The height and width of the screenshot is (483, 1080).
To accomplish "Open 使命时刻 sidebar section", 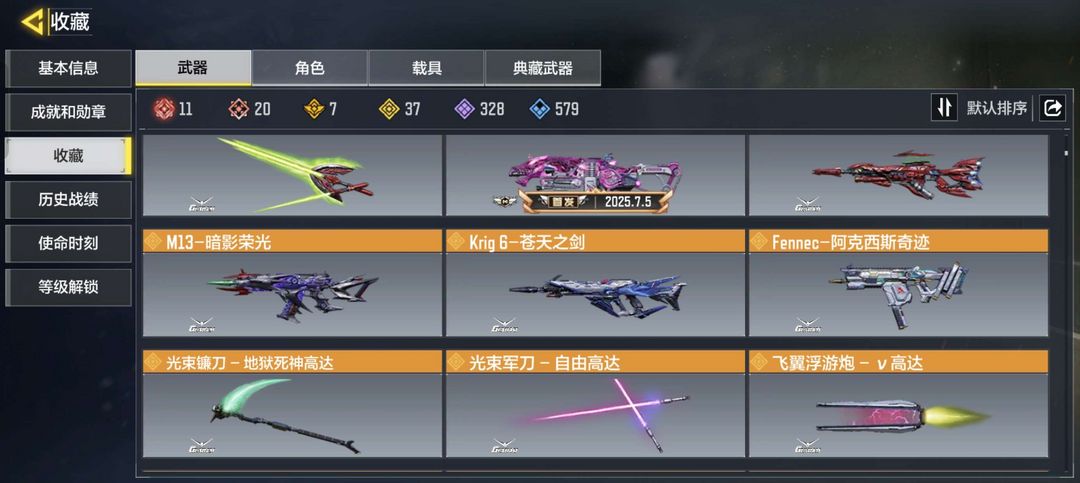I will (68, 243).
